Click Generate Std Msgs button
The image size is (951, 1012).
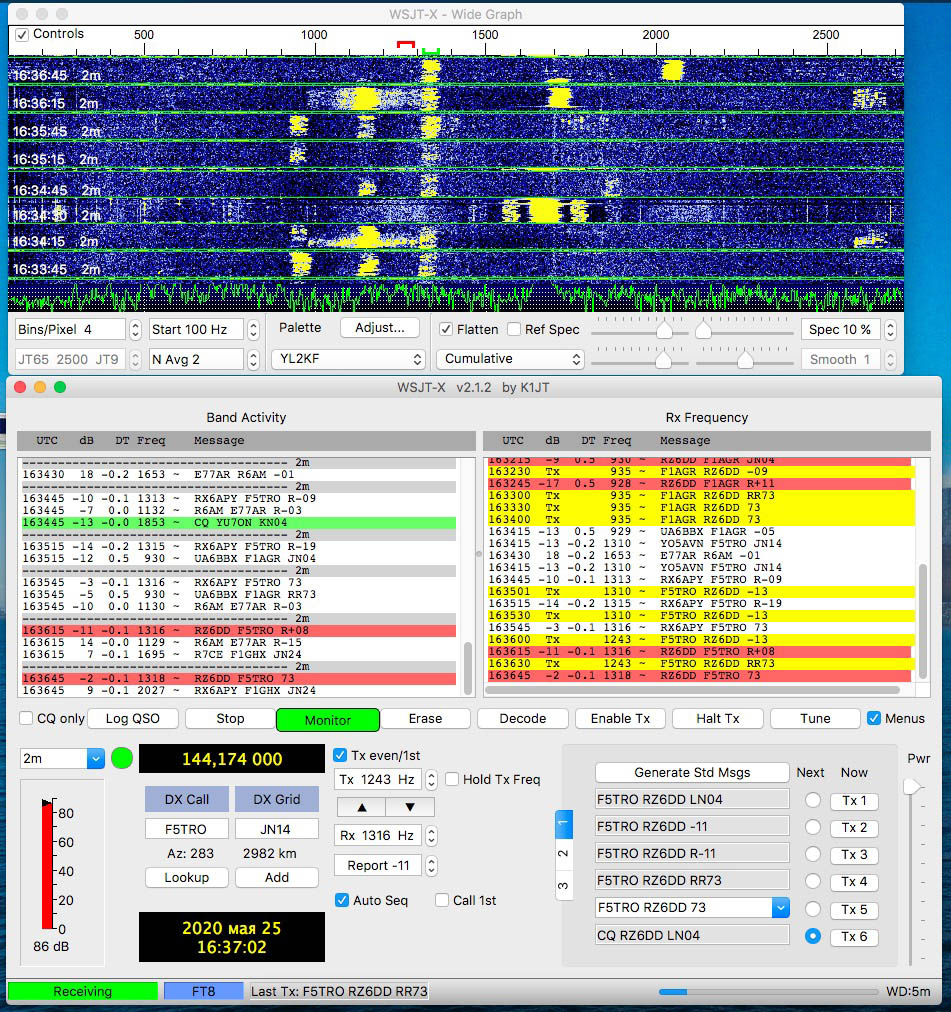pos(692,773)
